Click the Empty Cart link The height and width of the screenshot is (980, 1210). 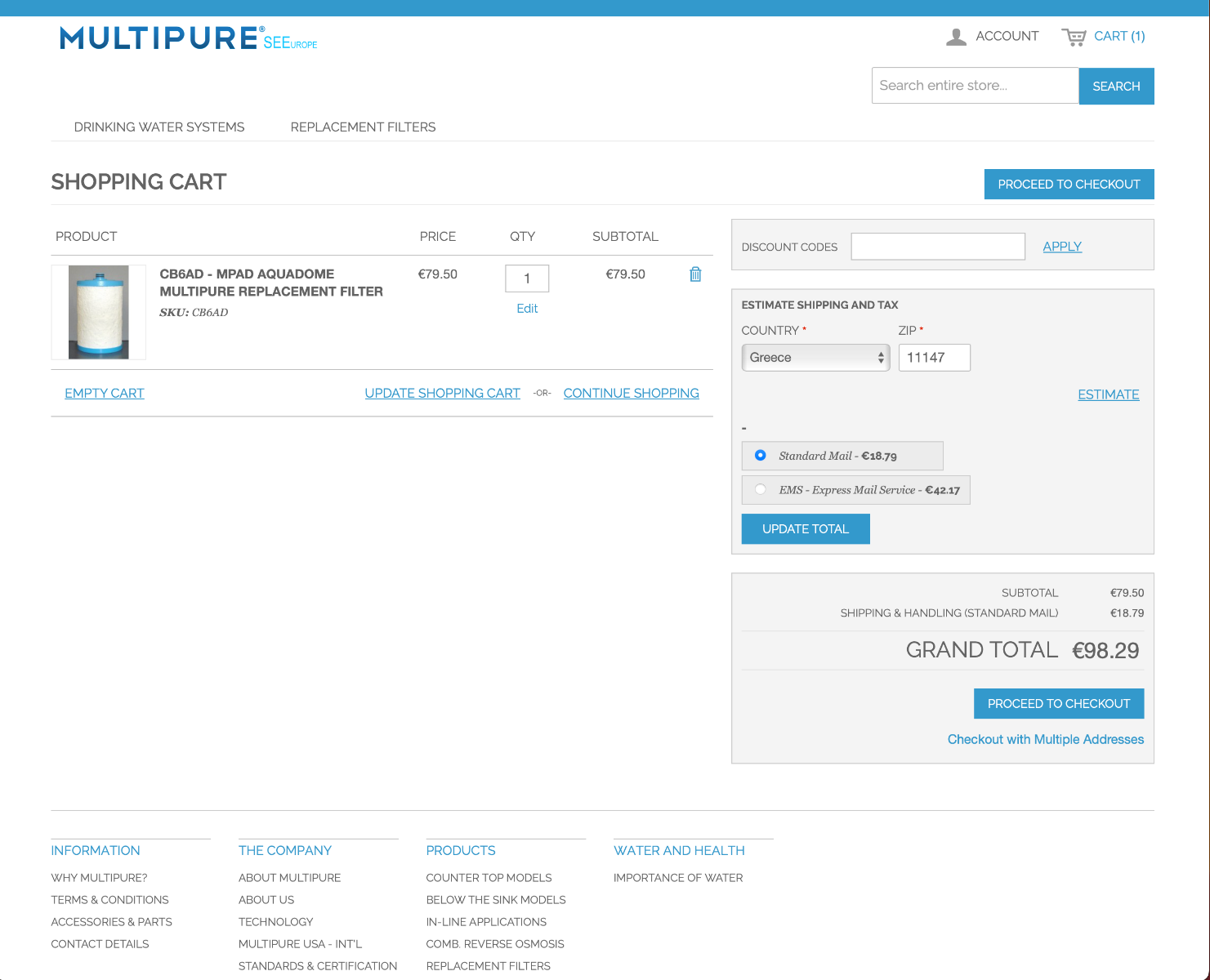[105, 393]
